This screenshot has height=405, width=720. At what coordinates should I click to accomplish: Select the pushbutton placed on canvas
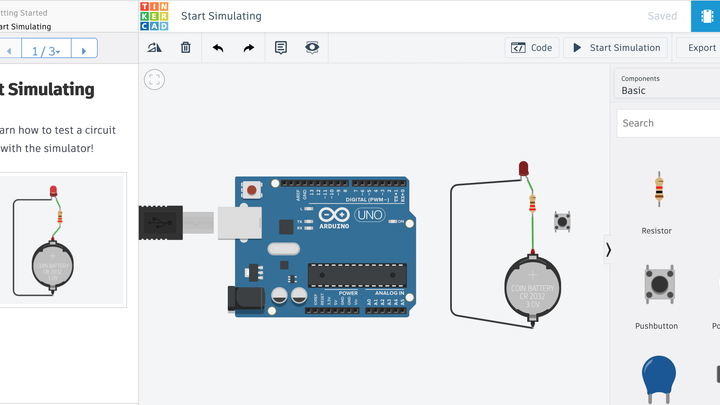point(562,222)
